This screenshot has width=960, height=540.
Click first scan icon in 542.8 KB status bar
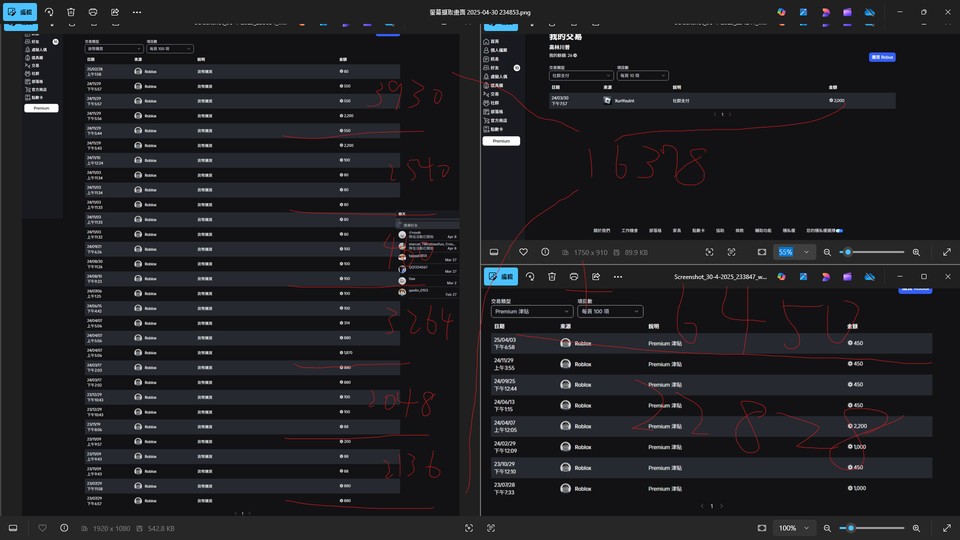tap(469, 528)
